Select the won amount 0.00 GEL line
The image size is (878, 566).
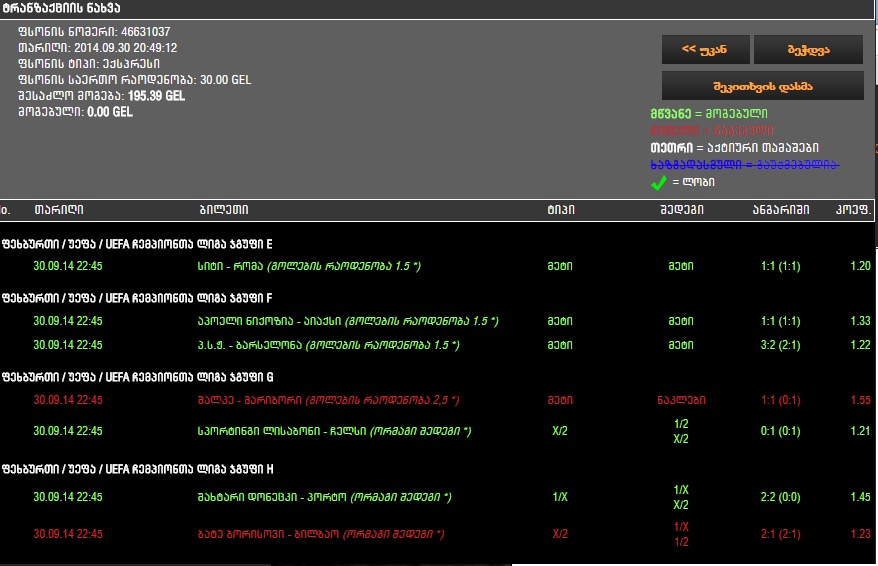tap(76, 112)
